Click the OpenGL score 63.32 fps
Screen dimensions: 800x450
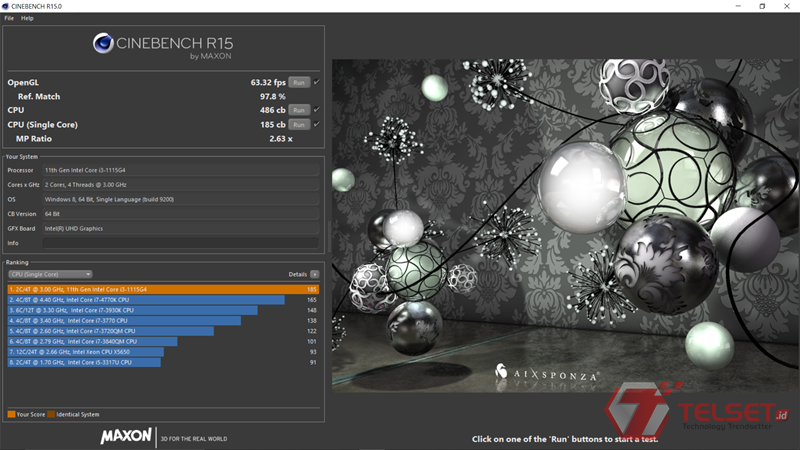pos(268,82)
